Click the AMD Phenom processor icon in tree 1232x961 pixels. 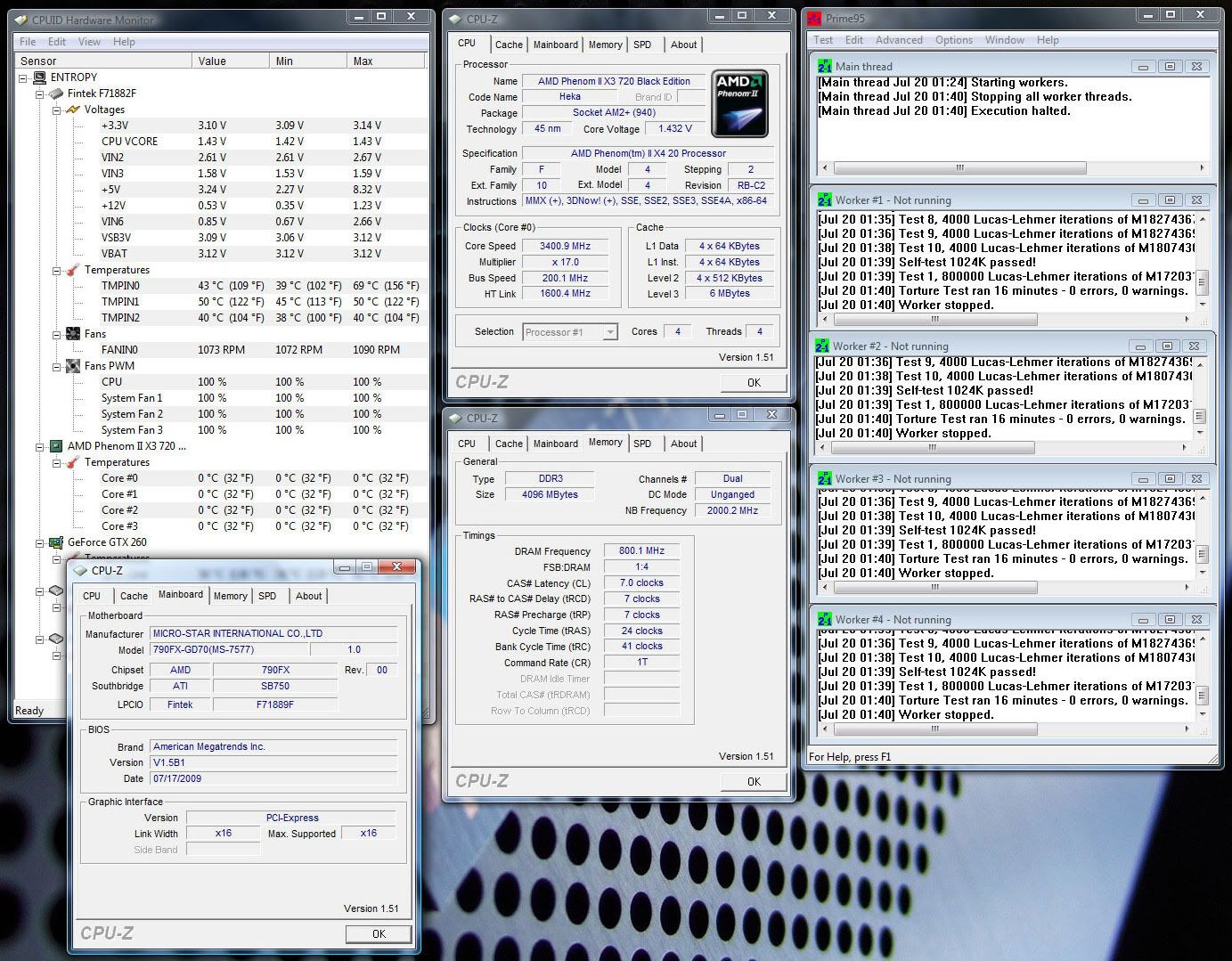pos(56,446)
